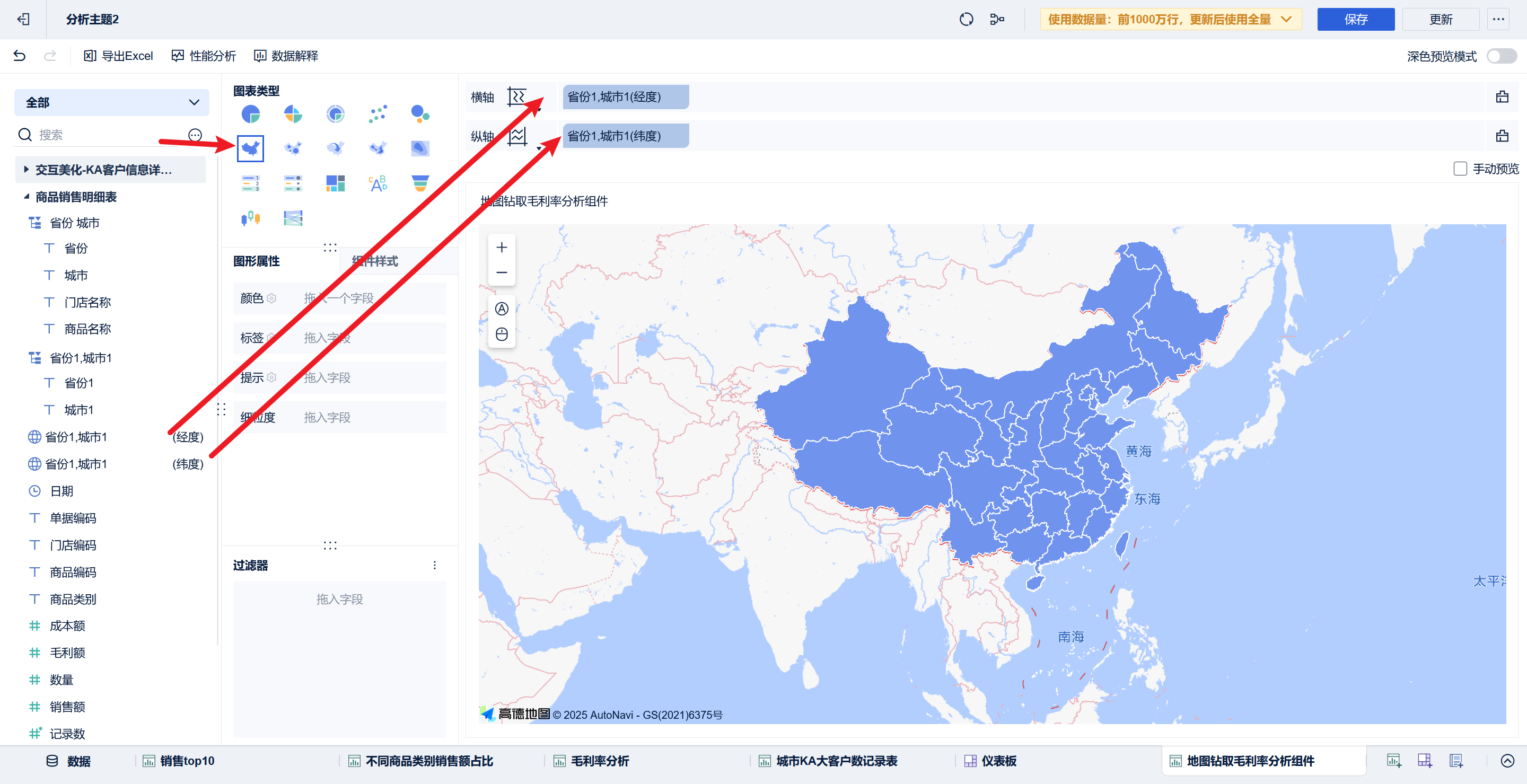This screenshot has width=1527, height=784.
Task: Click the map zoom in button
Action: [x=502, y=248]
